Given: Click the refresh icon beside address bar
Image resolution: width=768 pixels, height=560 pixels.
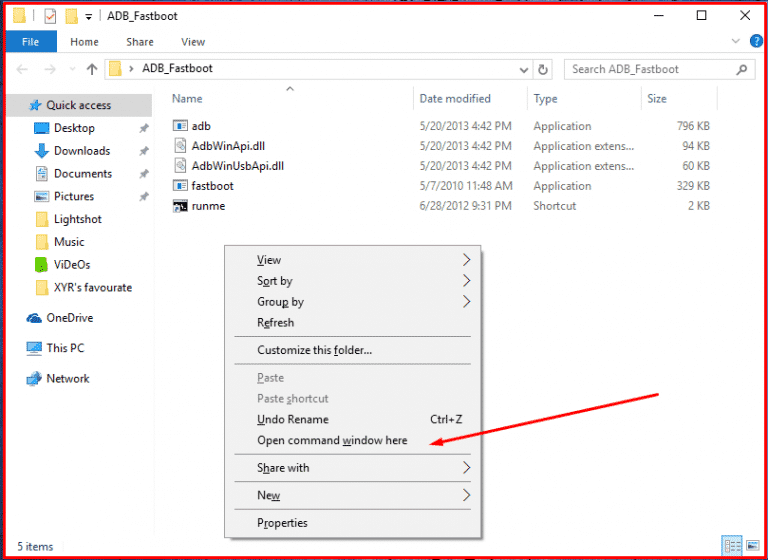Looking at the screenshot, I should 543,69.
